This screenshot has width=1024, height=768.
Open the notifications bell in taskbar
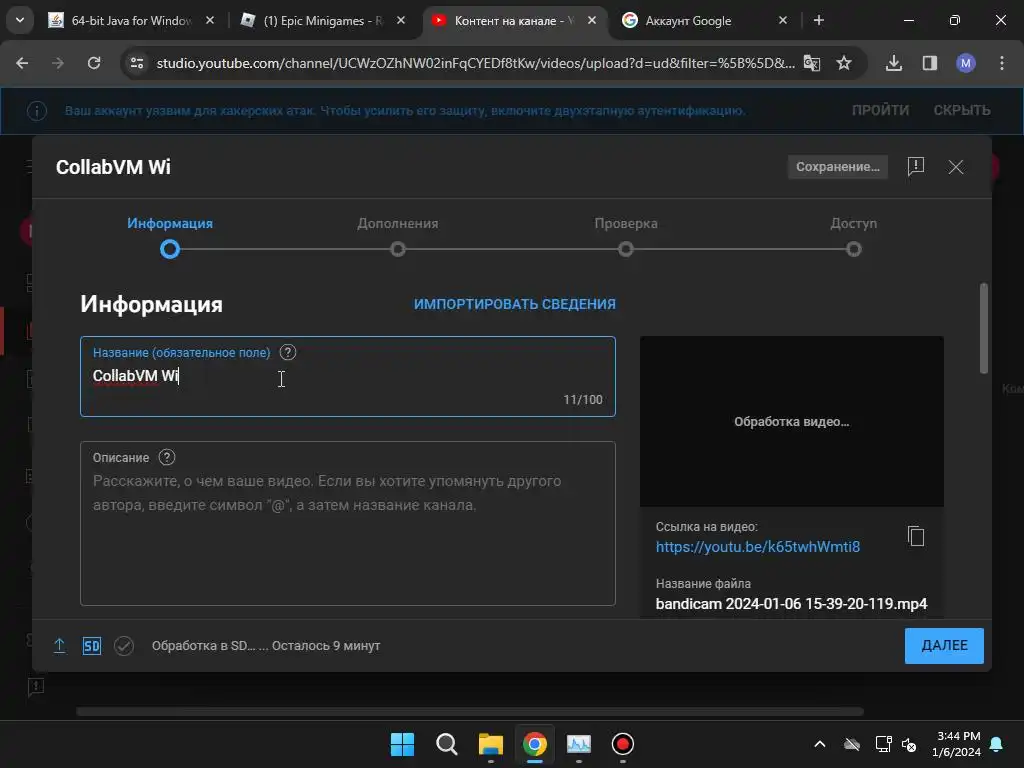tap(997, 744)
